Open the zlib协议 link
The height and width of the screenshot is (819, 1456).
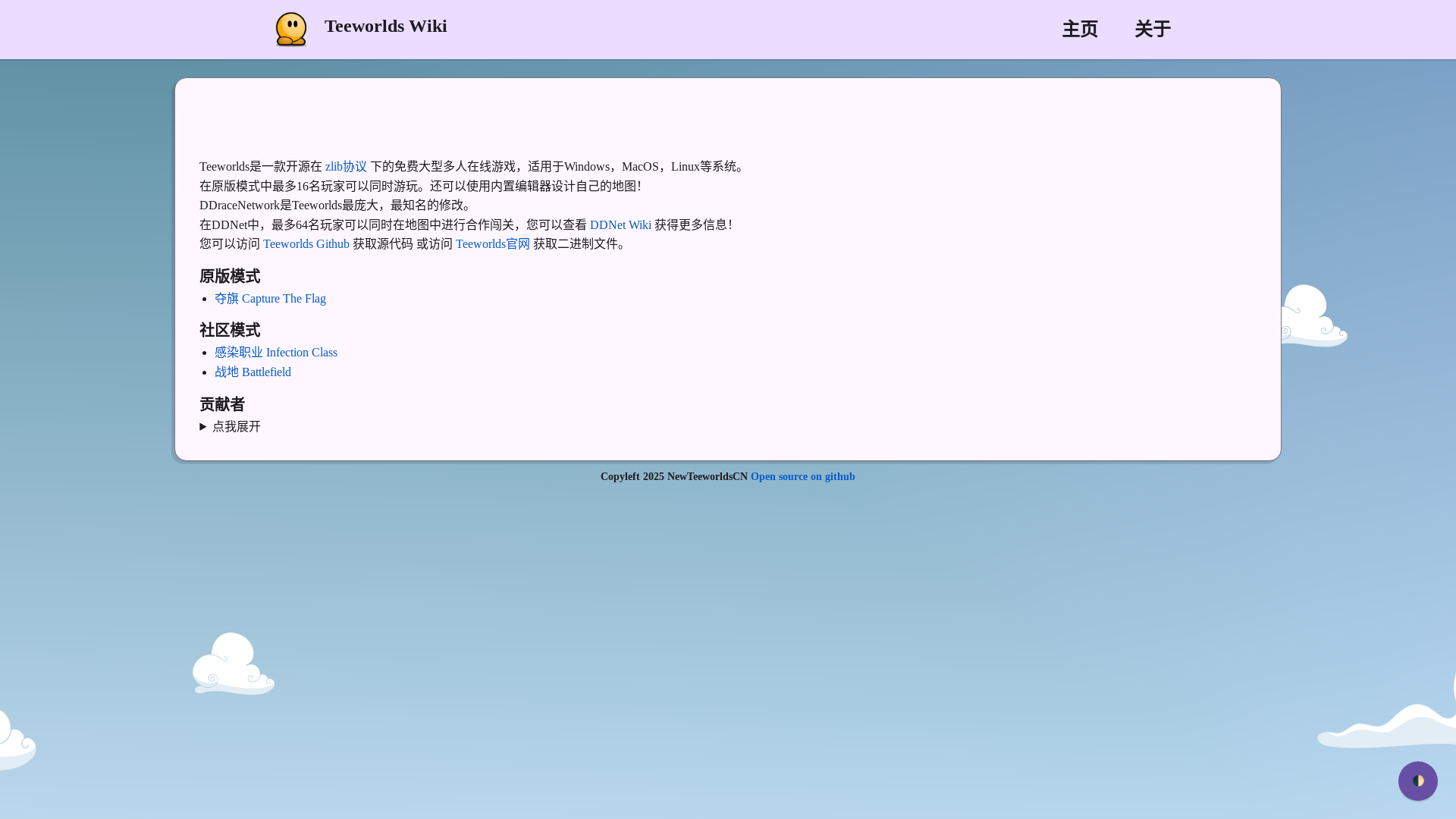pos(346,167)
